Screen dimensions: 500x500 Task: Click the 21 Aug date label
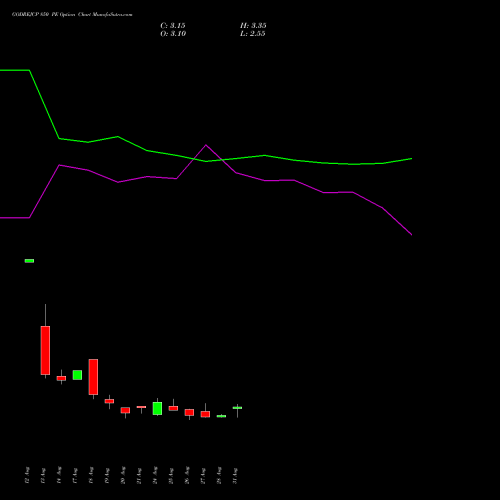(139, 475)
